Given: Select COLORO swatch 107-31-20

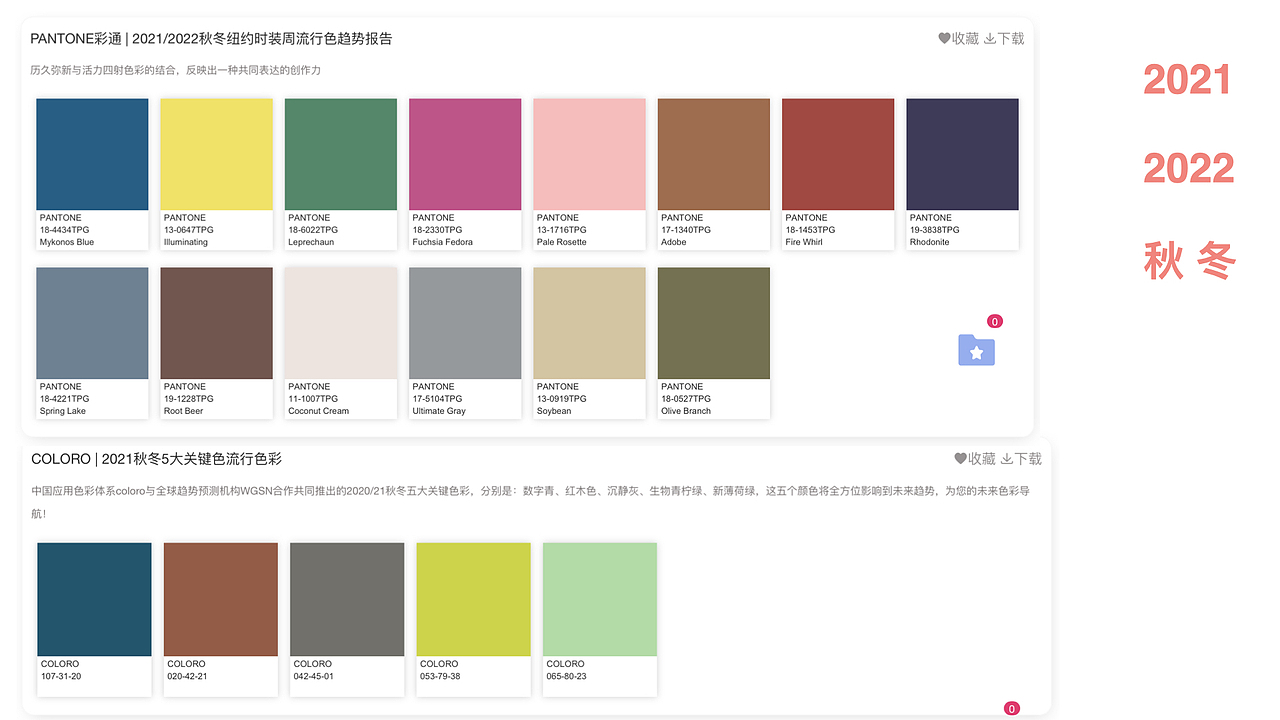Looking at the screenshot, I should click(94, 599).
